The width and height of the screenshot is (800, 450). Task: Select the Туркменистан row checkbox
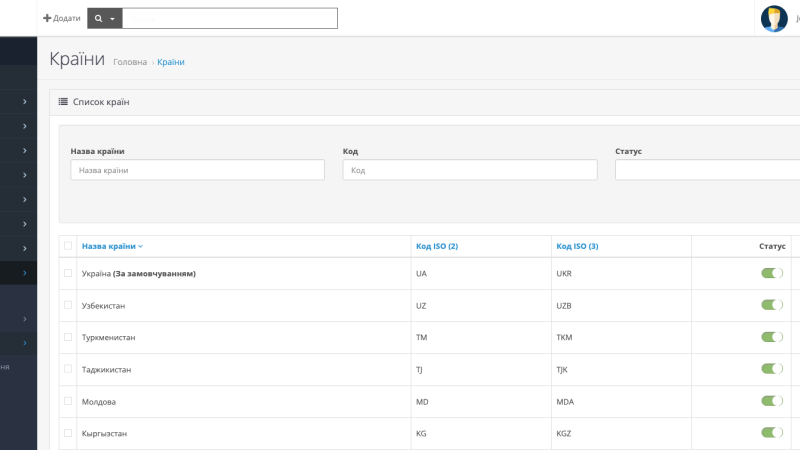click(68, 337)
